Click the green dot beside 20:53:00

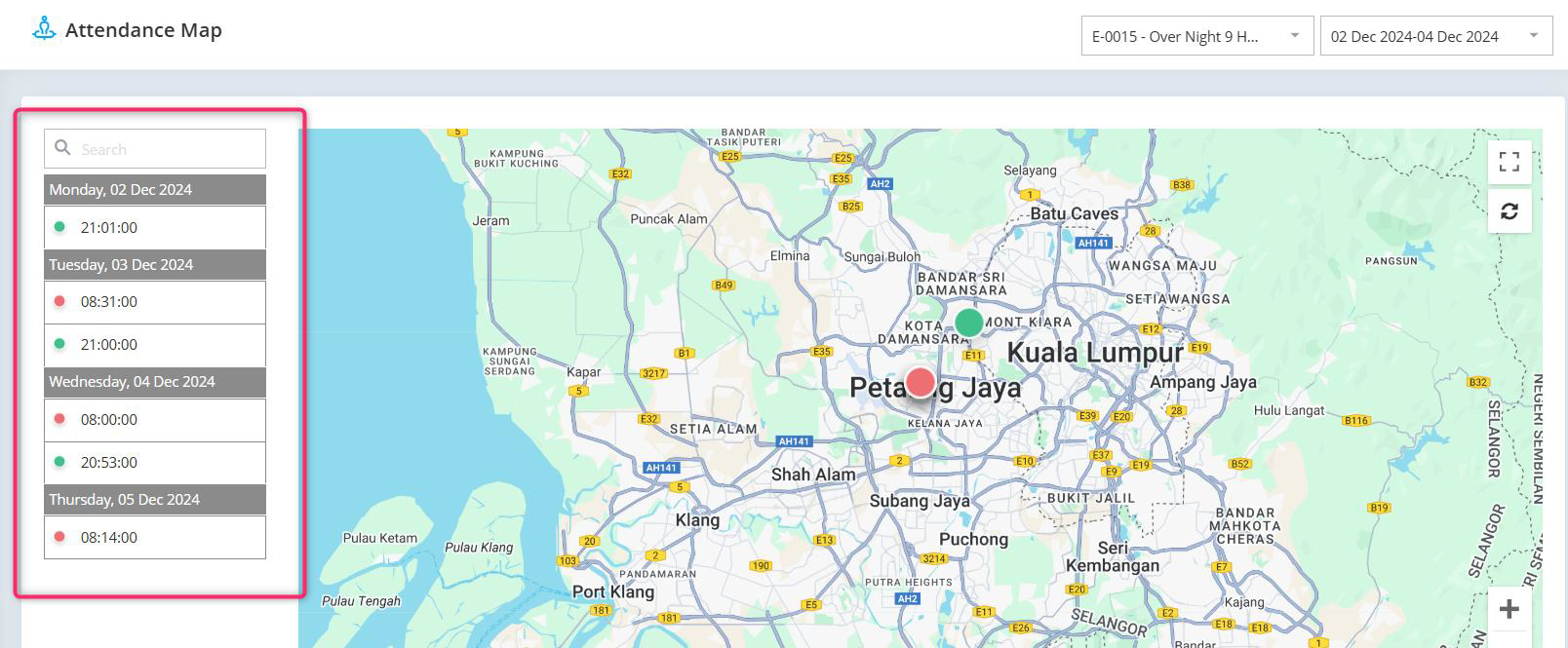[59, 462]
